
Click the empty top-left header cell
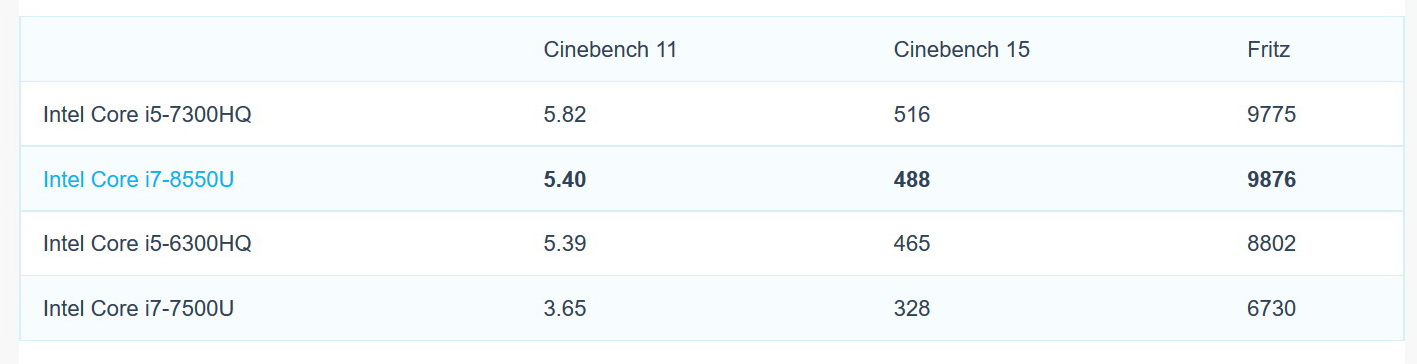[x=270, y=49]
